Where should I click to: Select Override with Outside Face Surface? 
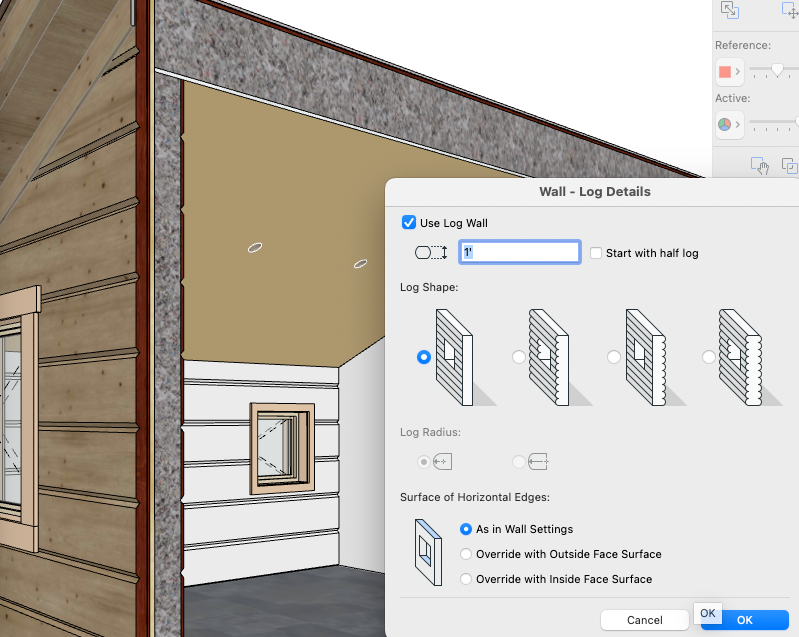pyautogui.click(x=466, y=554)
